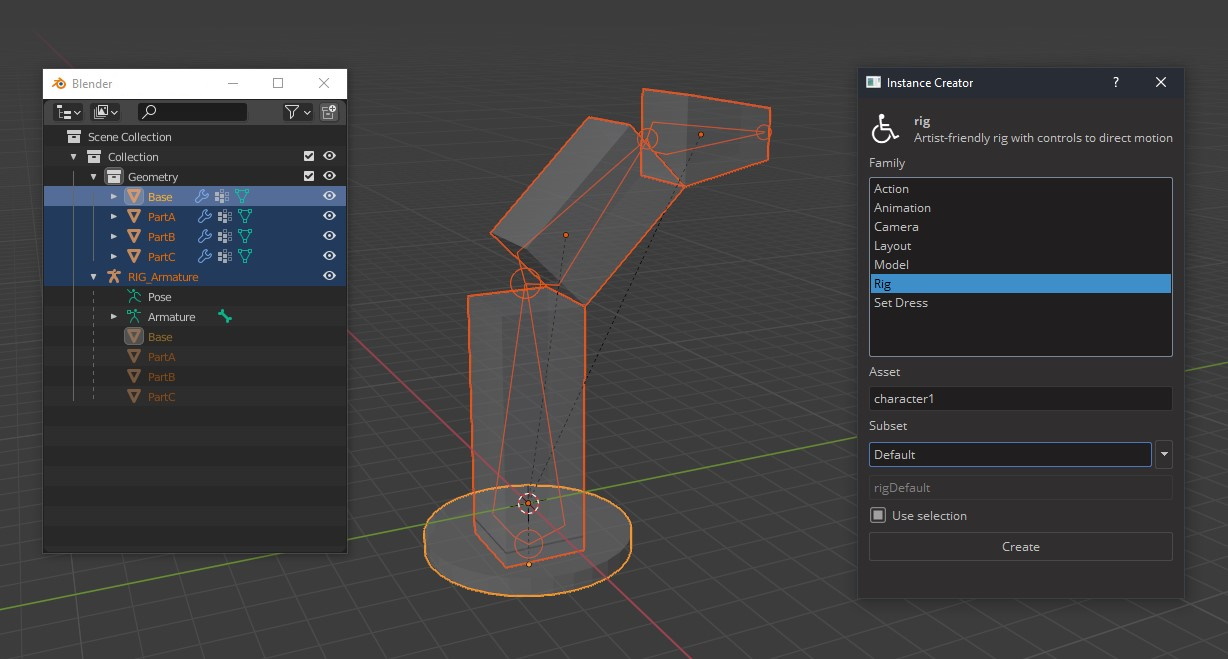Expand the PartB object row

pos(114,237)
